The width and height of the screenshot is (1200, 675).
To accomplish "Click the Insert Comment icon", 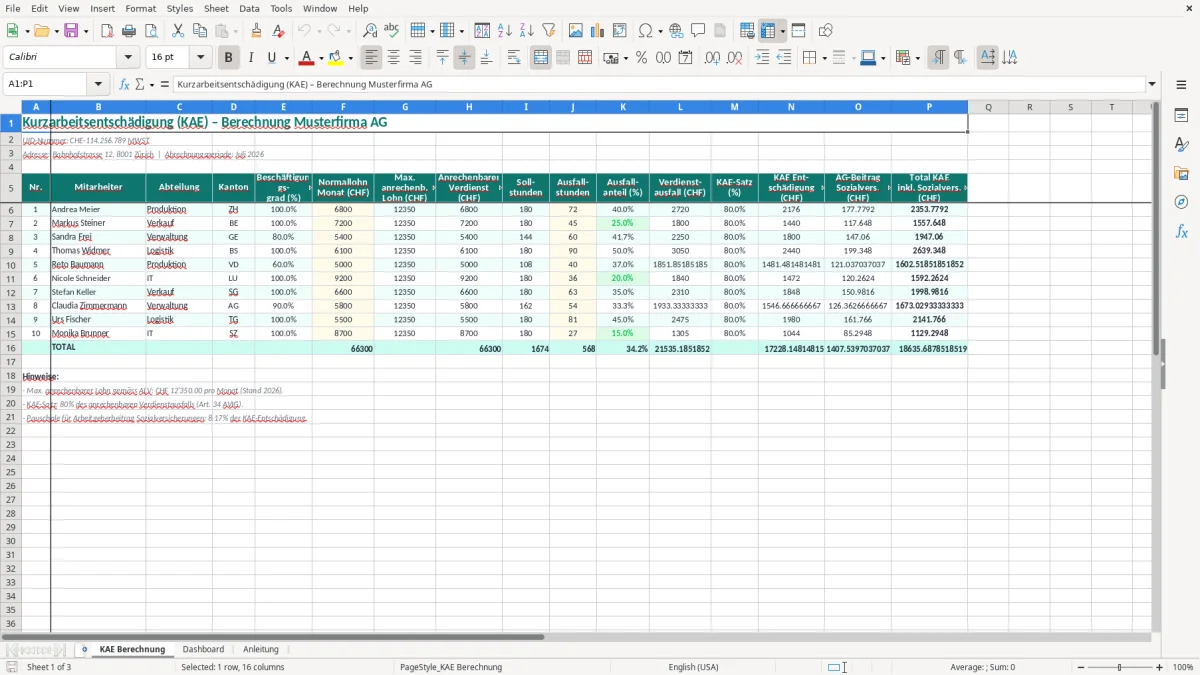I will pyautogui.click(x=698, y=31).
